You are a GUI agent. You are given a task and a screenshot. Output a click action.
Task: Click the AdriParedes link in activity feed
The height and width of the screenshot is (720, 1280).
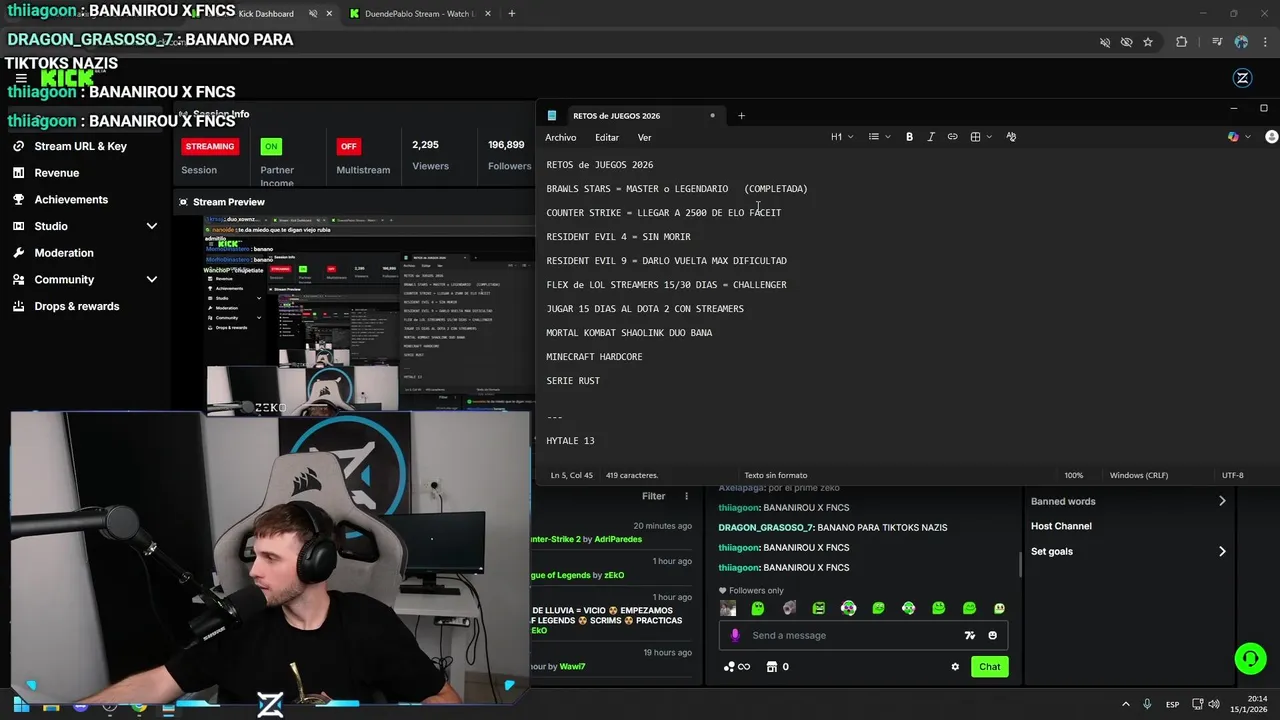618,539
